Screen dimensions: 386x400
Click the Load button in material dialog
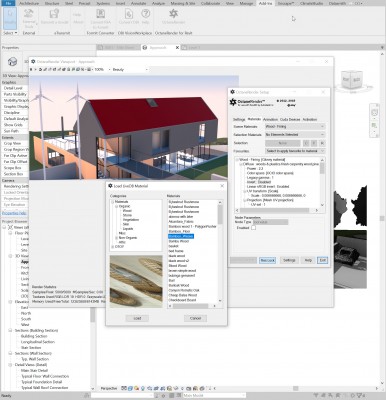(137, 318)
